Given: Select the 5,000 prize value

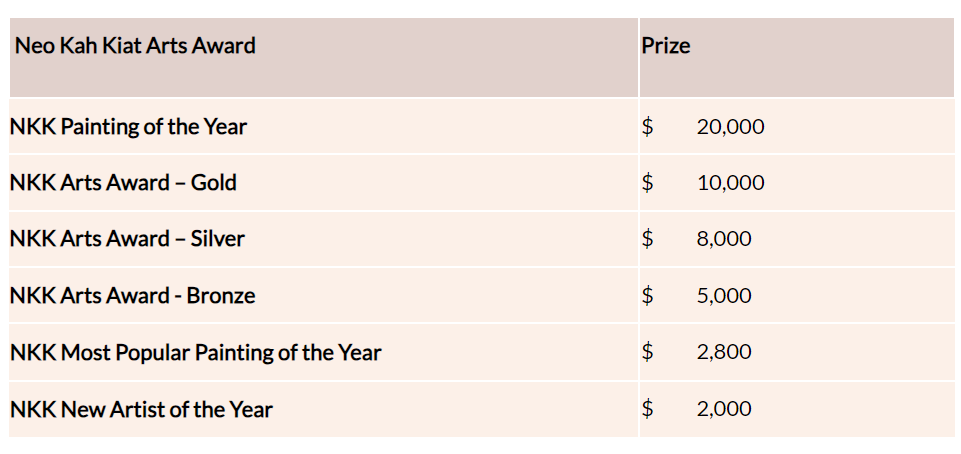Looking at the screenshot, I should pyautogui.click(x=724, y=296).
